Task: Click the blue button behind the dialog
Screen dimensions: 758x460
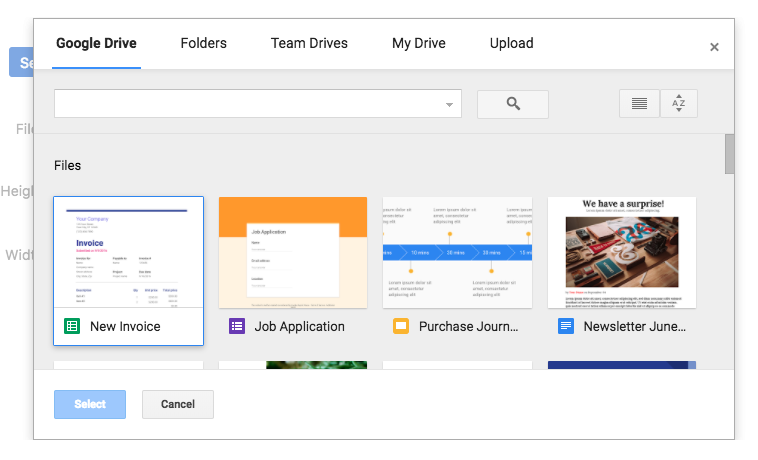Action: [x=21, y=62]
